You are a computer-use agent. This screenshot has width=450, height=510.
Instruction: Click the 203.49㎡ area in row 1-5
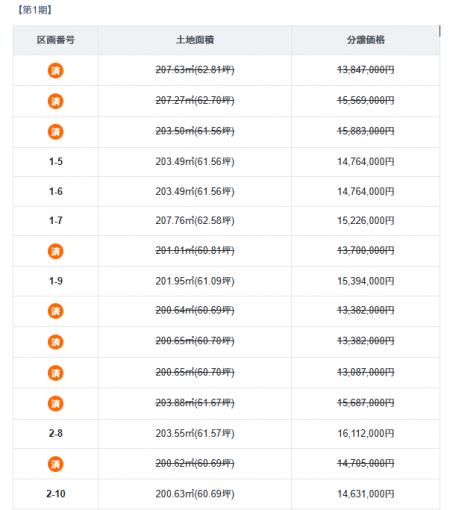point(195,162)
